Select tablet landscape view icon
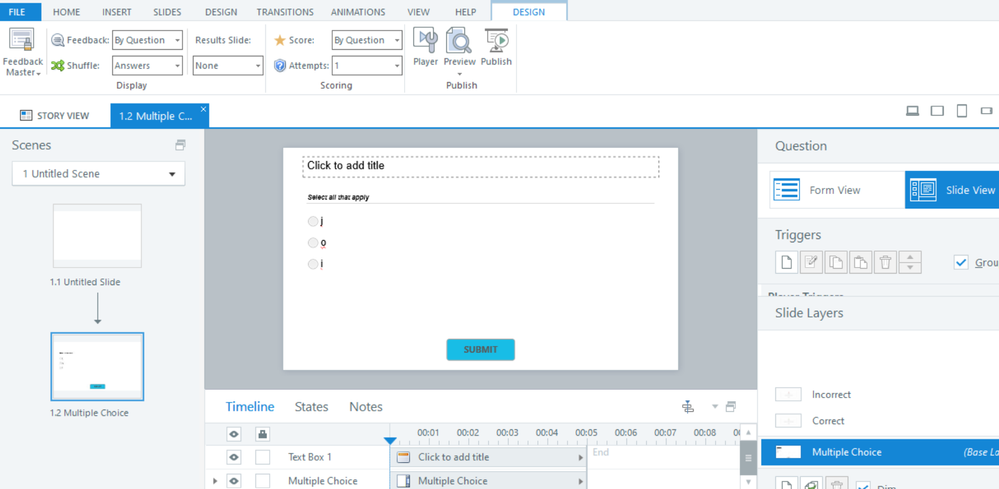The image size is (999, 489). pos(937,111)
